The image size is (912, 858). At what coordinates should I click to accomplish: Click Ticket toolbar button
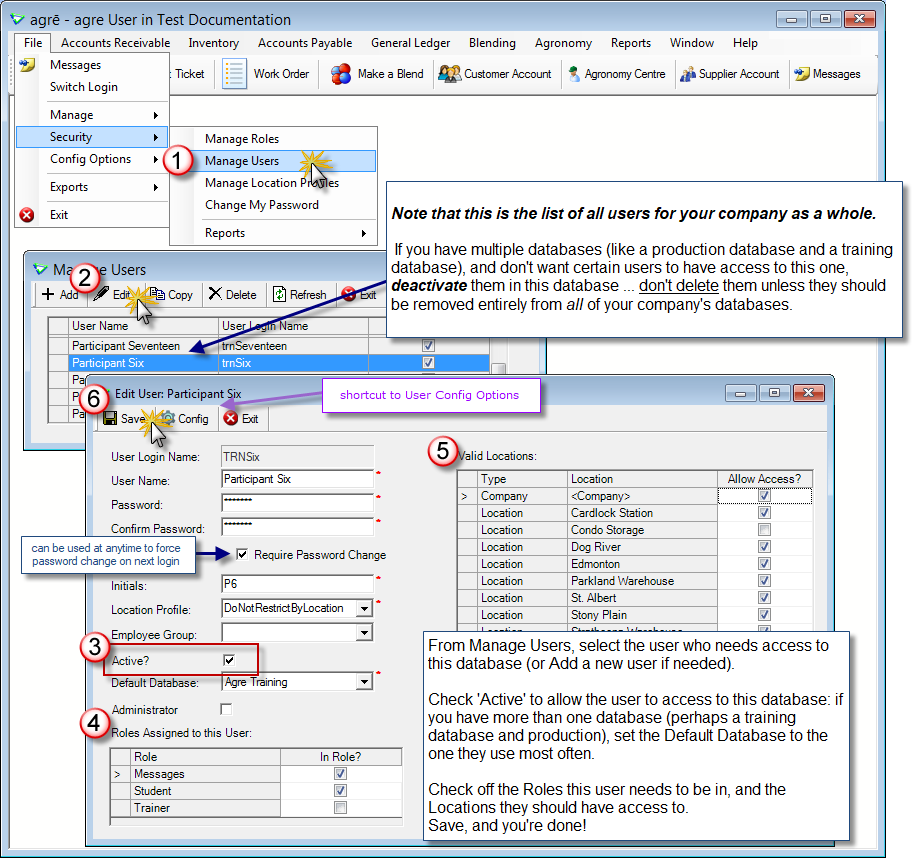[190, 74]
